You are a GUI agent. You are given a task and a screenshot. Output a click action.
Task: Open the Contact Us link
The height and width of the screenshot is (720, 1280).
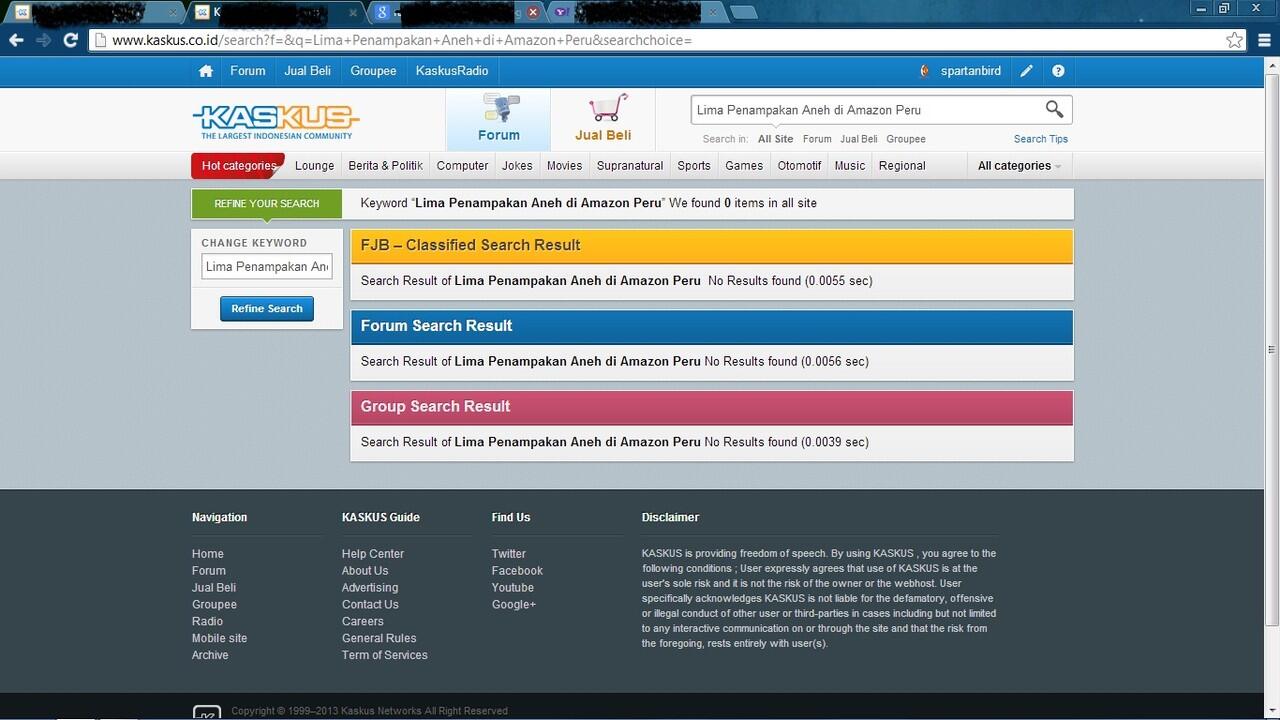(x=370, y=605)
